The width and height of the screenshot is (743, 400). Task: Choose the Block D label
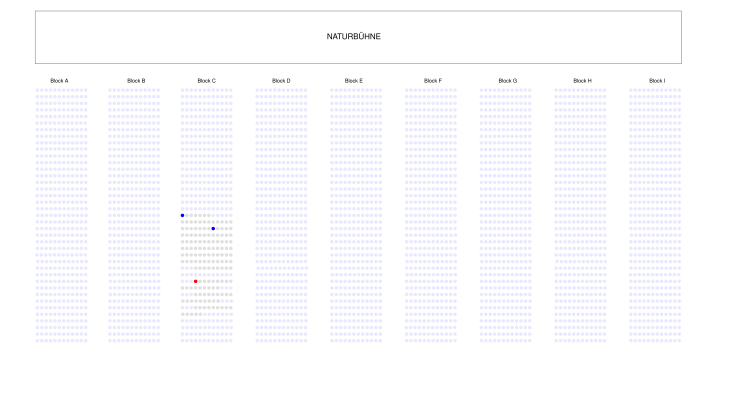tap(281, 80)
